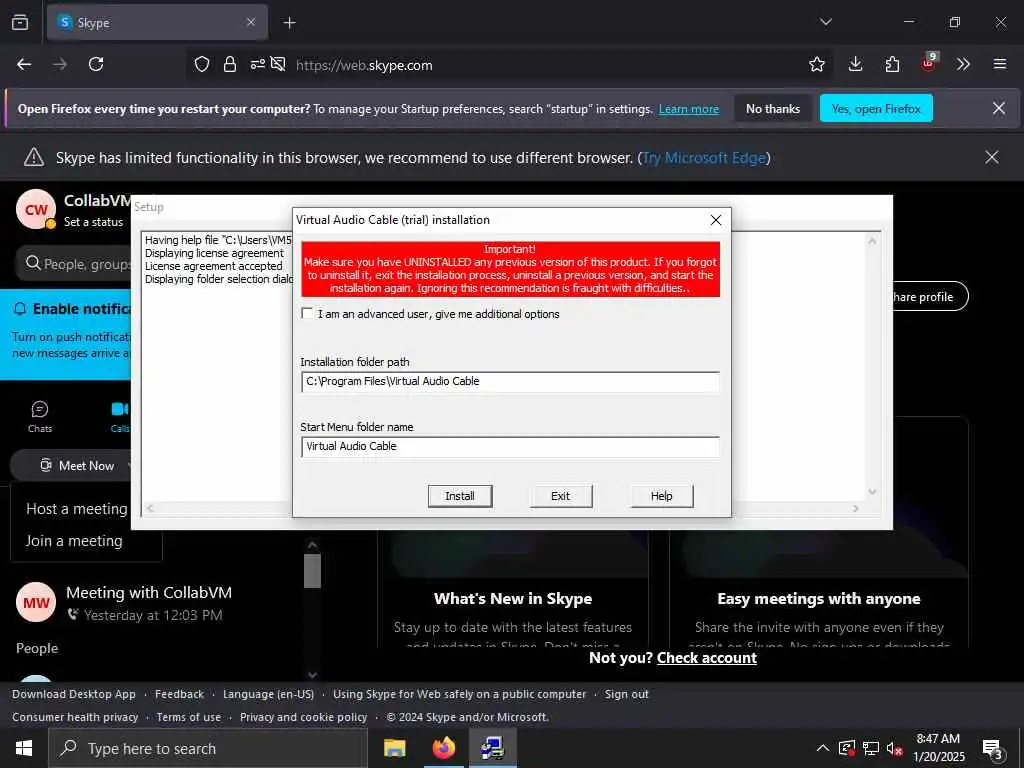Expand the list-all-tabs dropdown arrow

click(x=825, y=22)
